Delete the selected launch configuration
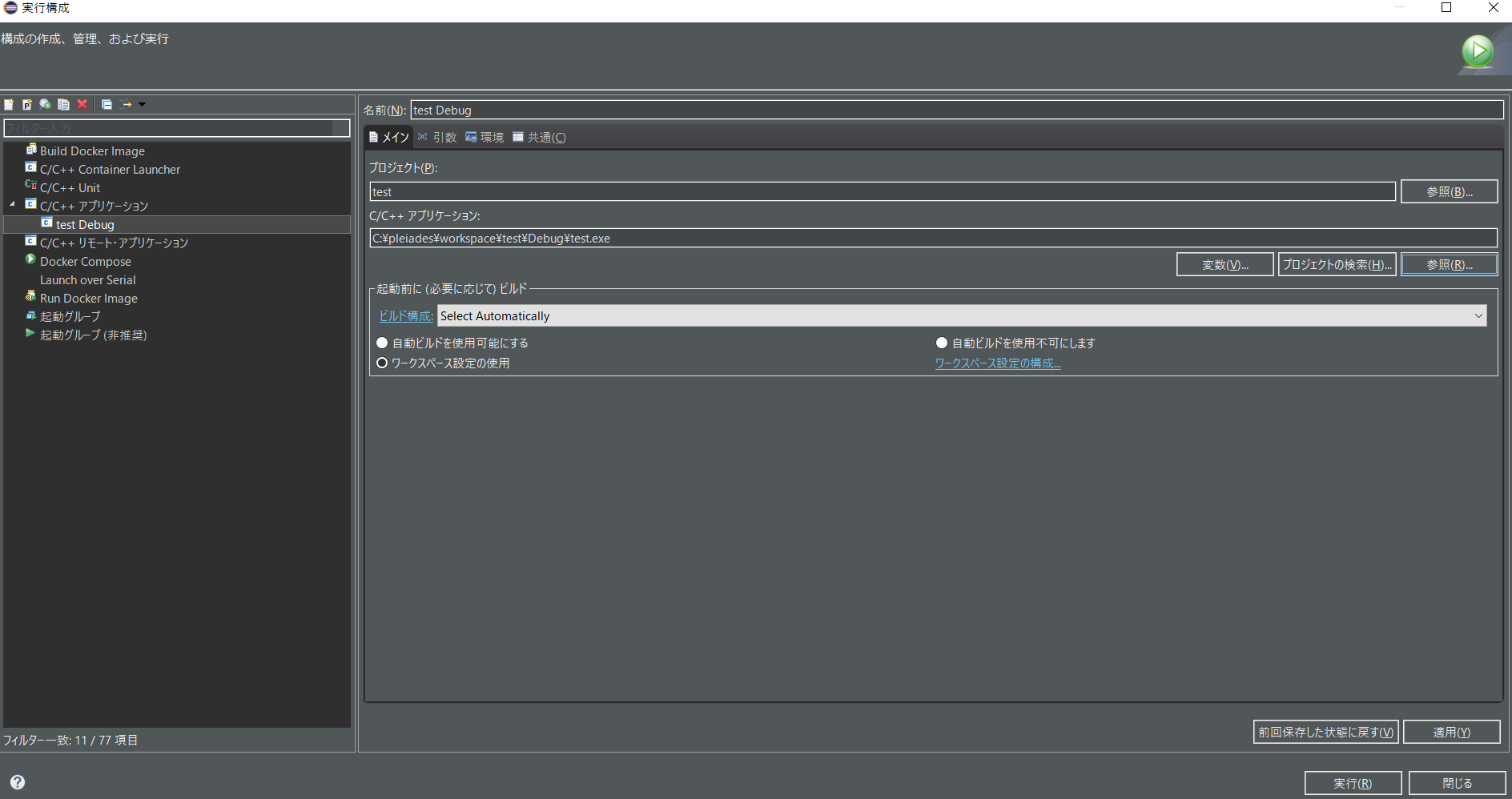The width and height of the screenshot is (1512, 799). (82, 104)
